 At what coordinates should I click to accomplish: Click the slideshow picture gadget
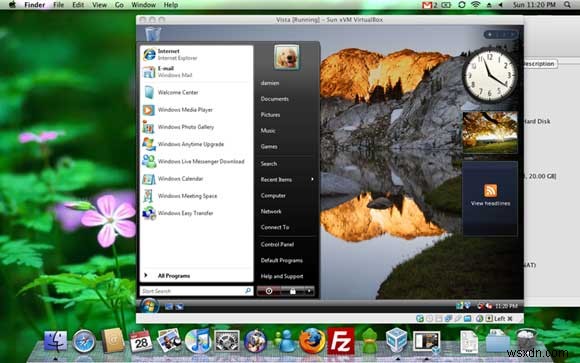490,132
